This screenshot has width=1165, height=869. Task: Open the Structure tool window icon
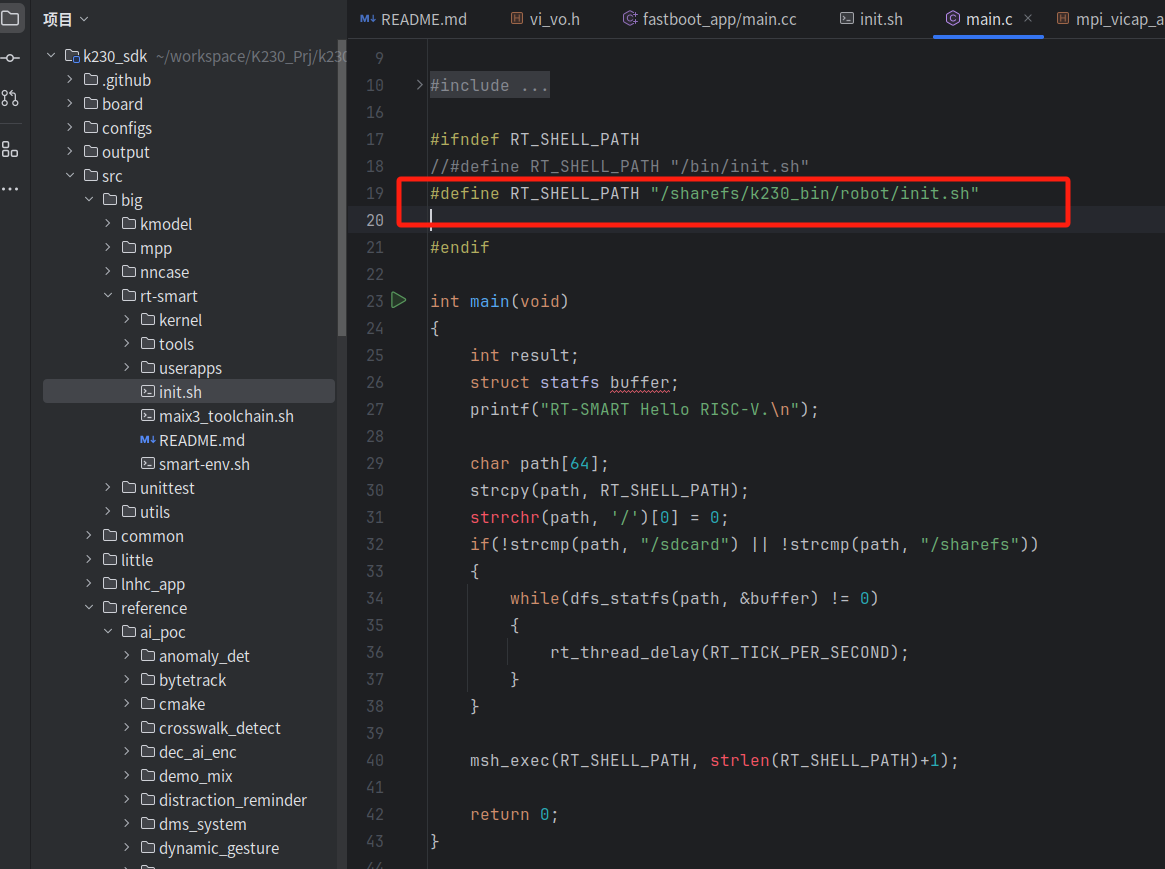[x=10, y=149]
